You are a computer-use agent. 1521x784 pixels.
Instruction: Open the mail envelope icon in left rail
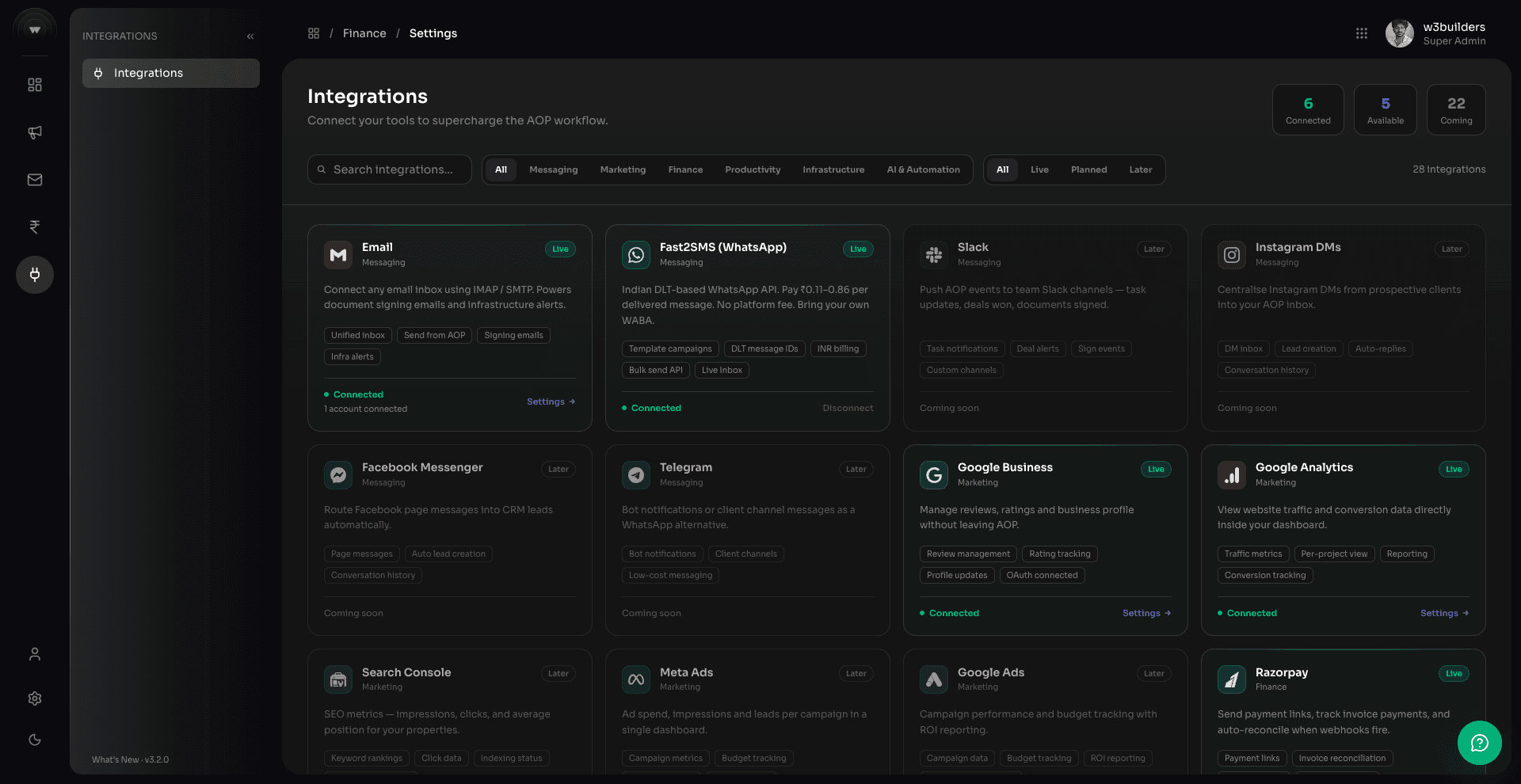coord(35,180)
